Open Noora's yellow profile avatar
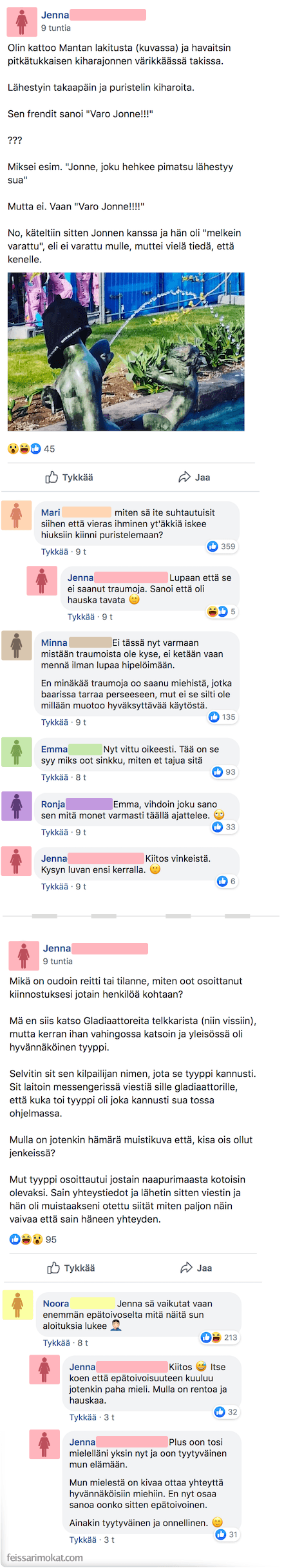Image resolution: width=284 pixels, height=1568 pixels. click(18, 1305)
